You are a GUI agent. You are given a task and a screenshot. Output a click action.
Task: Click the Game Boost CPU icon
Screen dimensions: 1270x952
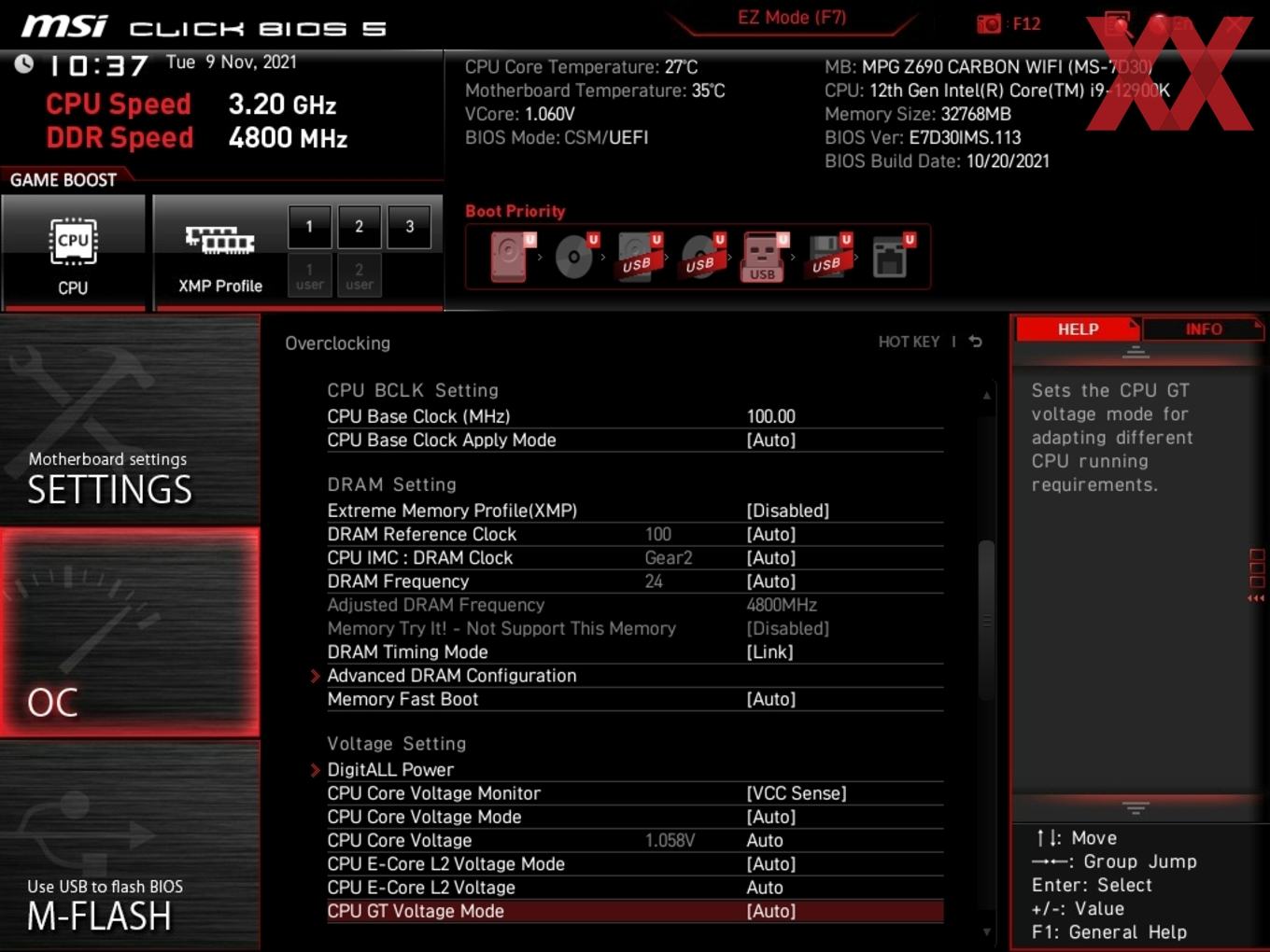click(x=73, y=241)
